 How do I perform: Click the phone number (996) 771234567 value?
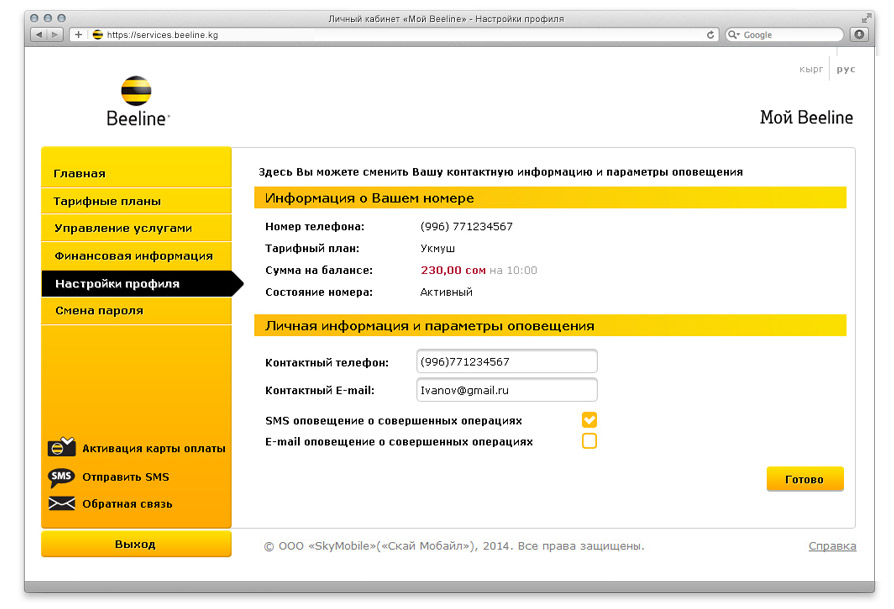point(466,226)
